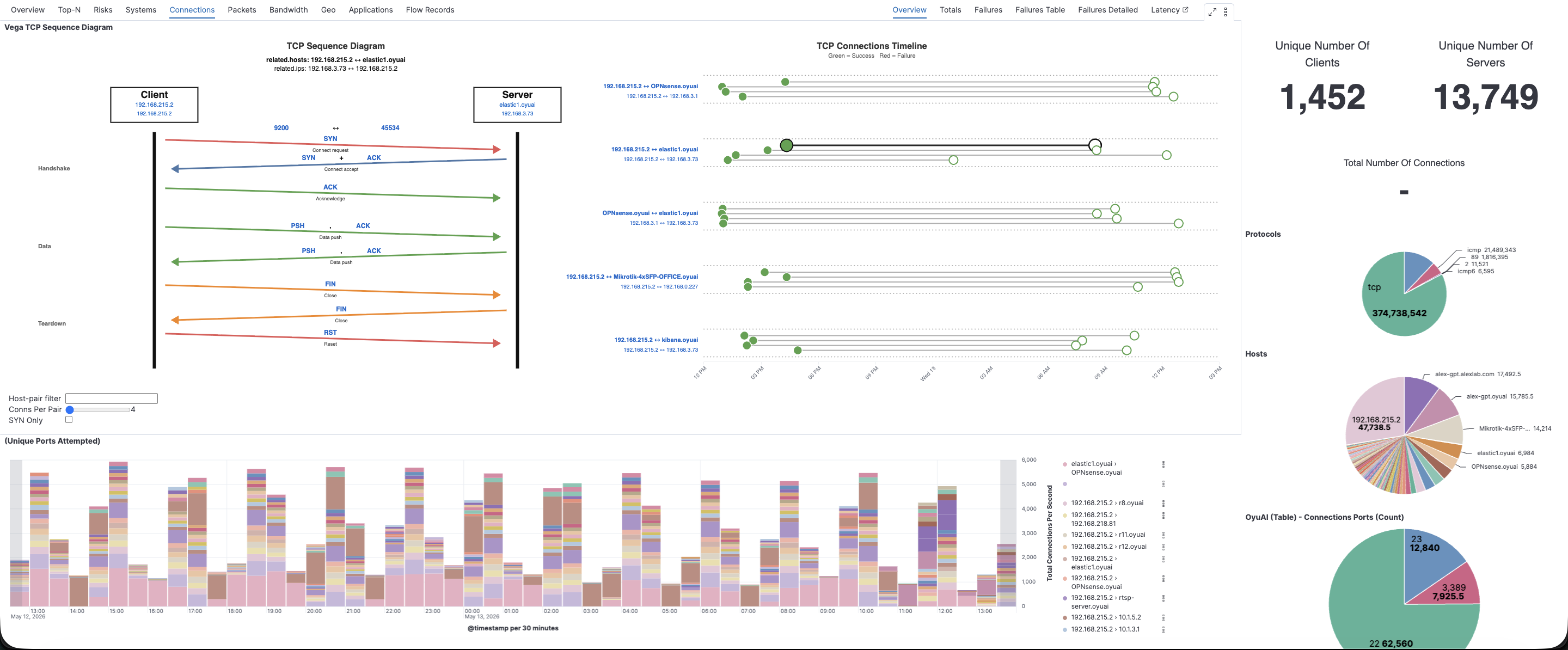The image size is (1568, 650).
Task: Toggle 192.168.215.2 › r12.oyuai legend color dot
Action: coord(1064,547)
